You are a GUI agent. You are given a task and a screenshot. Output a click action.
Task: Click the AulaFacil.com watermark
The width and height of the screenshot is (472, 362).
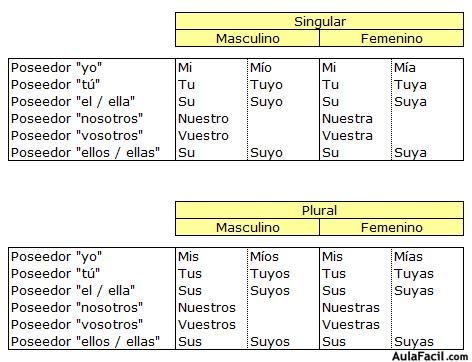point(430,356)
